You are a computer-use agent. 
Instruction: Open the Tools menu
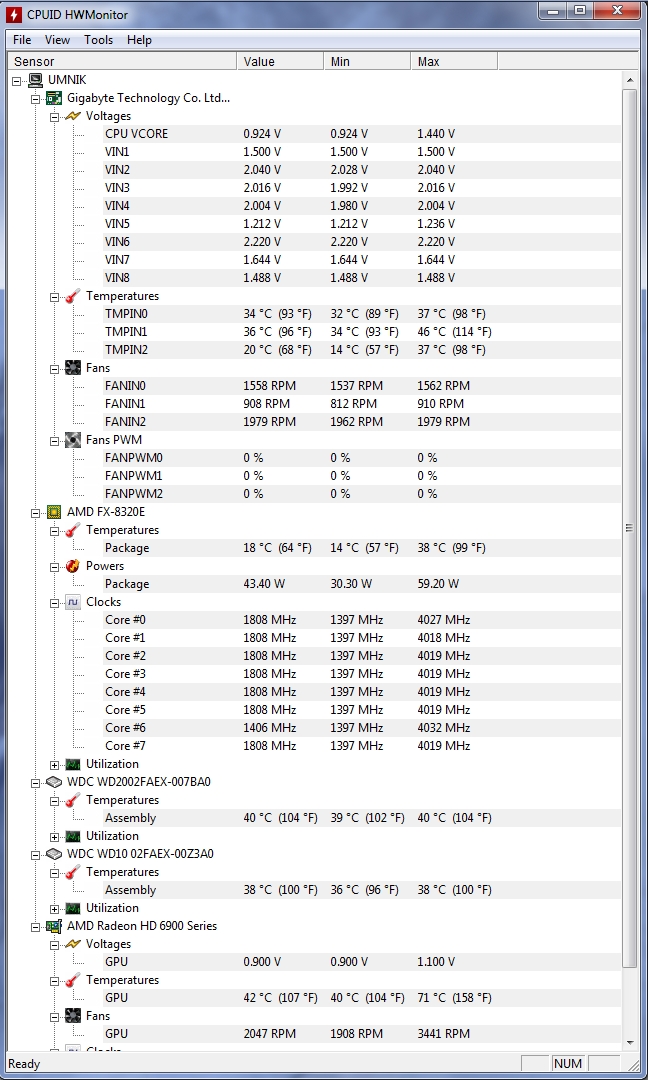(98, 40)
